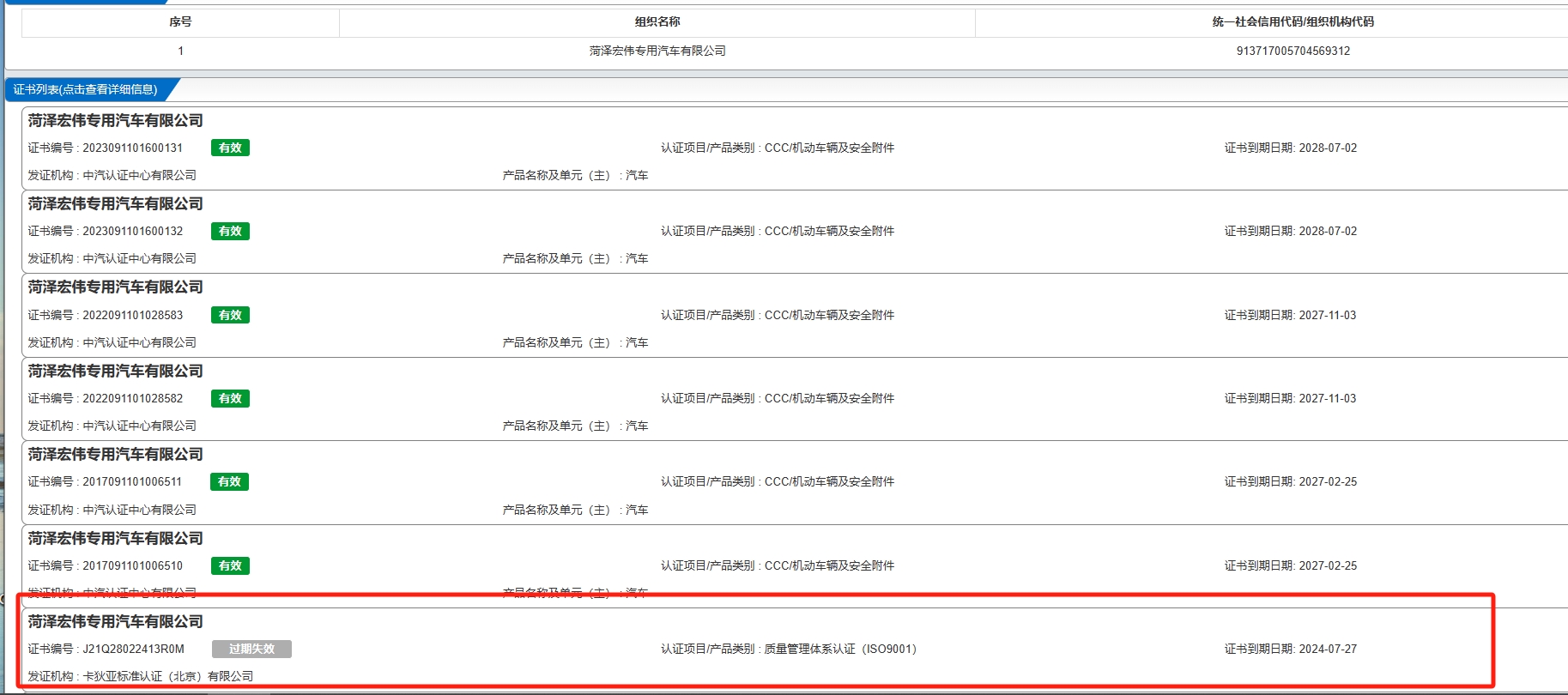This screenshot has width=1568, height=695.
Task: Select expiry date 2024-07-27 of ISO9001 certificate
Action: click(1328, 649)
